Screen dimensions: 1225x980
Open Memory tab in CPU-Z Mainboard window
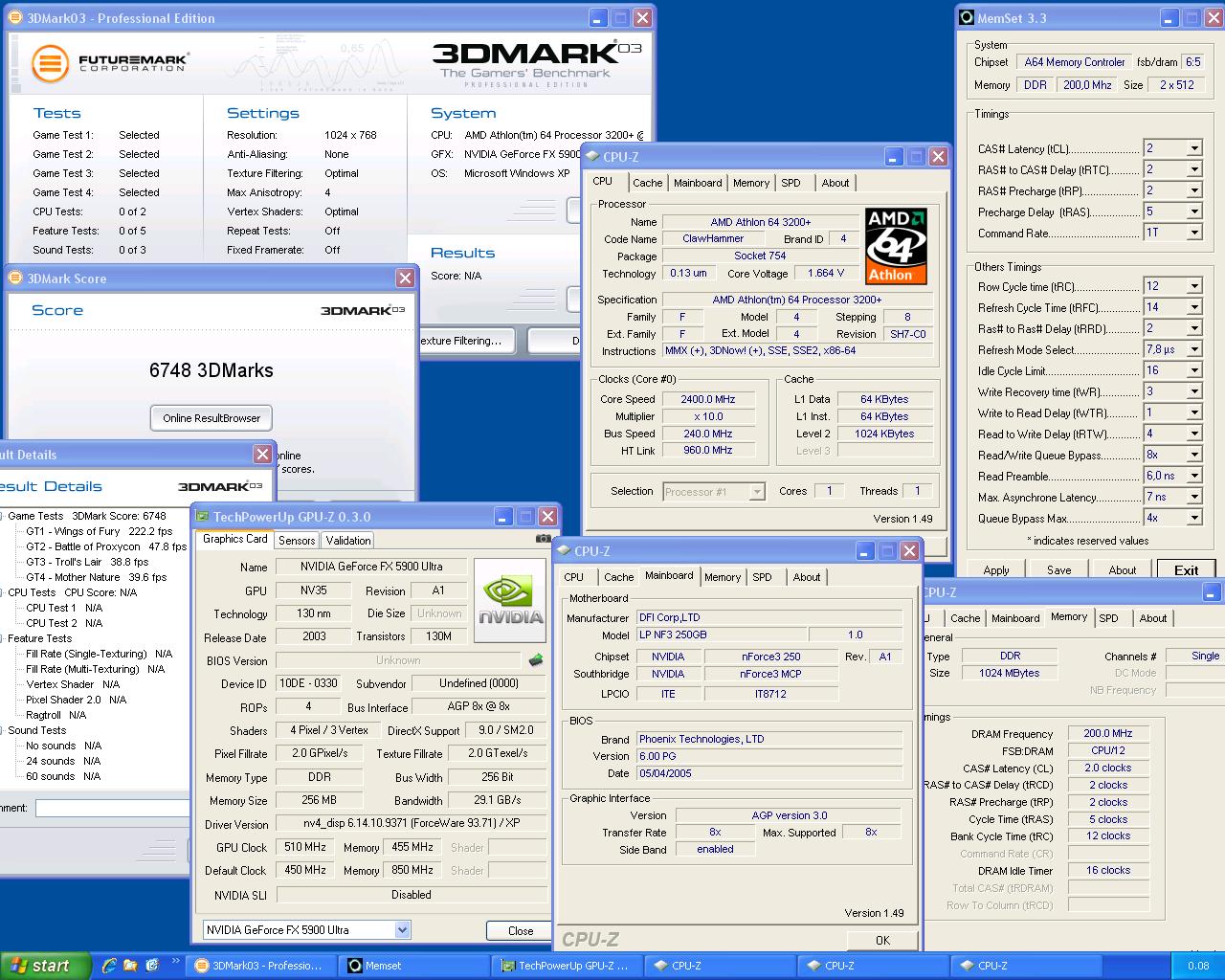tap(723, 577)
